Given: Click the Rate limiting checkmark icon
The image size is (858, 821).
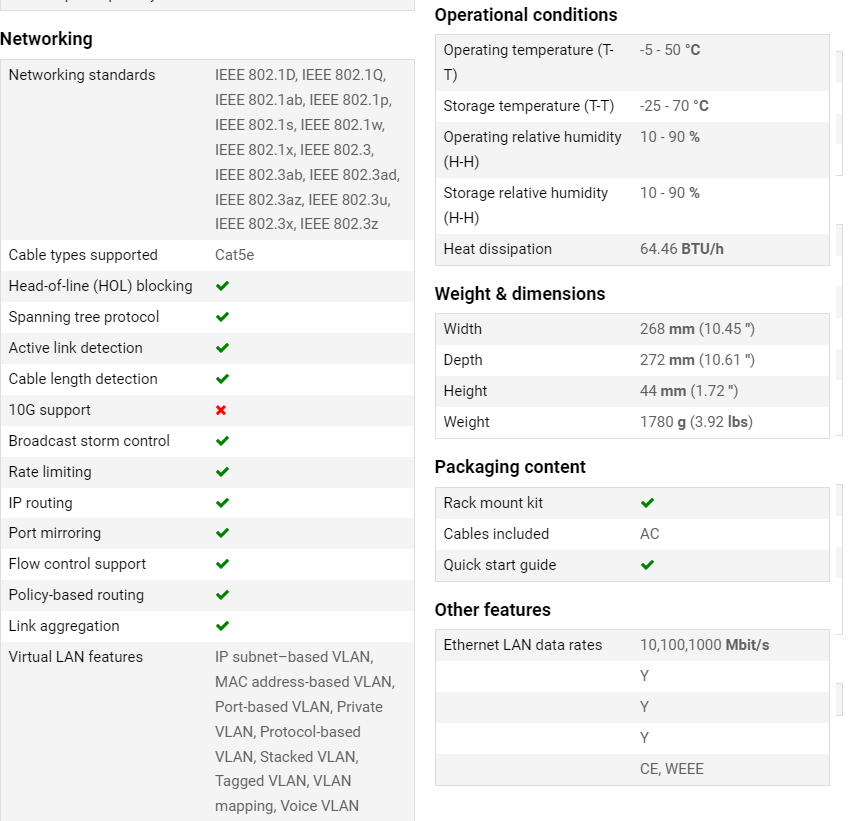Looking at the screenshot, I should (222, 472).
